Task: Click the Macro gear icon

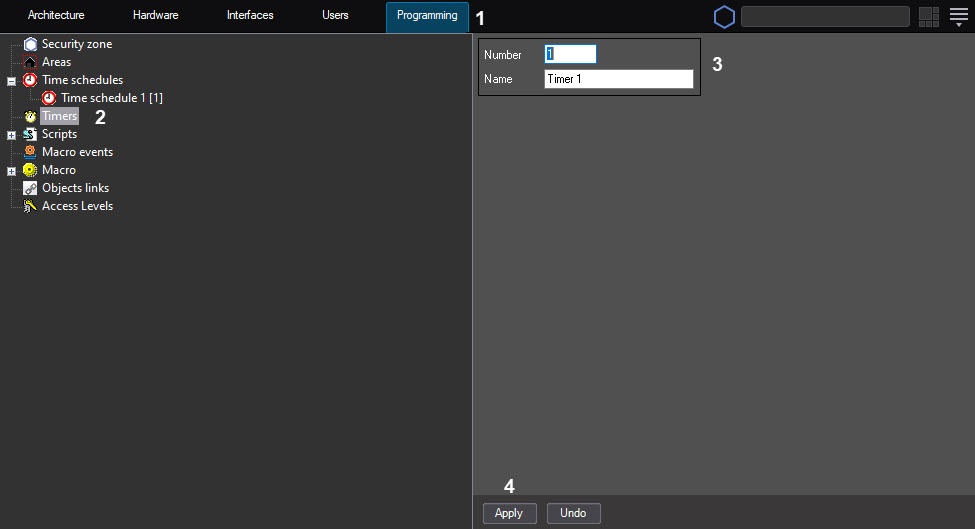Action: coord(30,170)
